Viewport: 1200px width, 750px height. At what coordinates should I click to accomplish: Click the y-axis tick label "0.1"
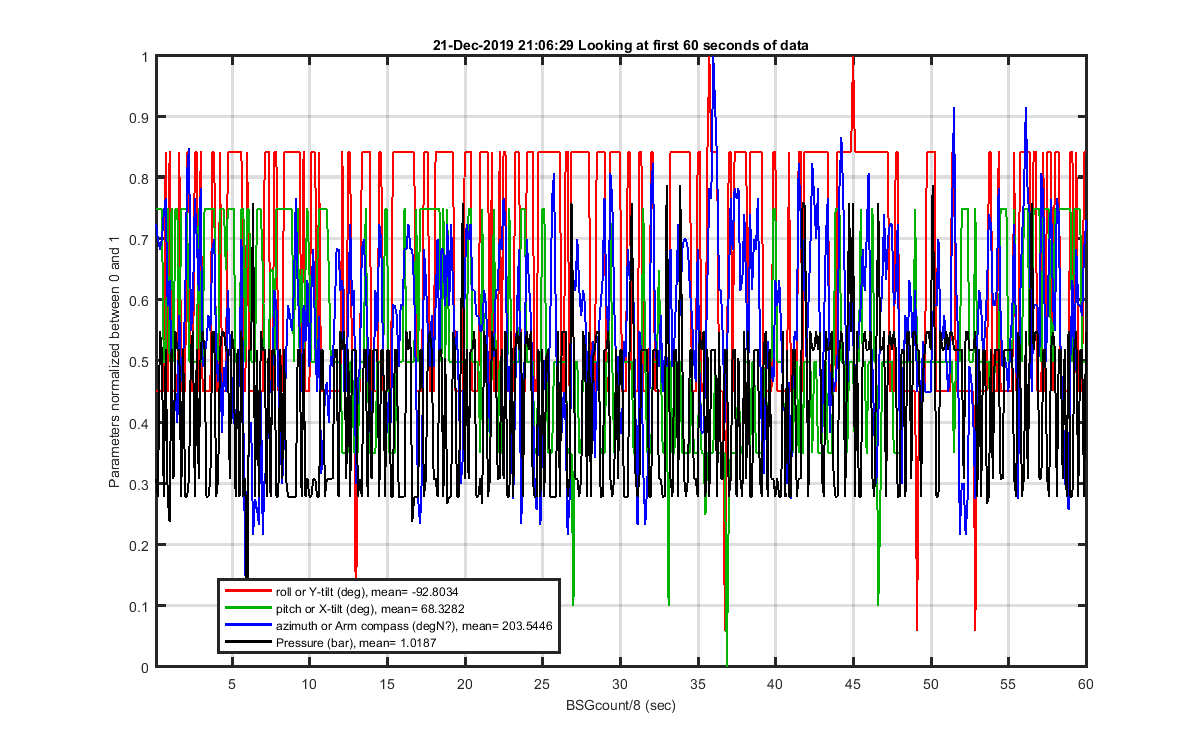(x=141, y=606)
